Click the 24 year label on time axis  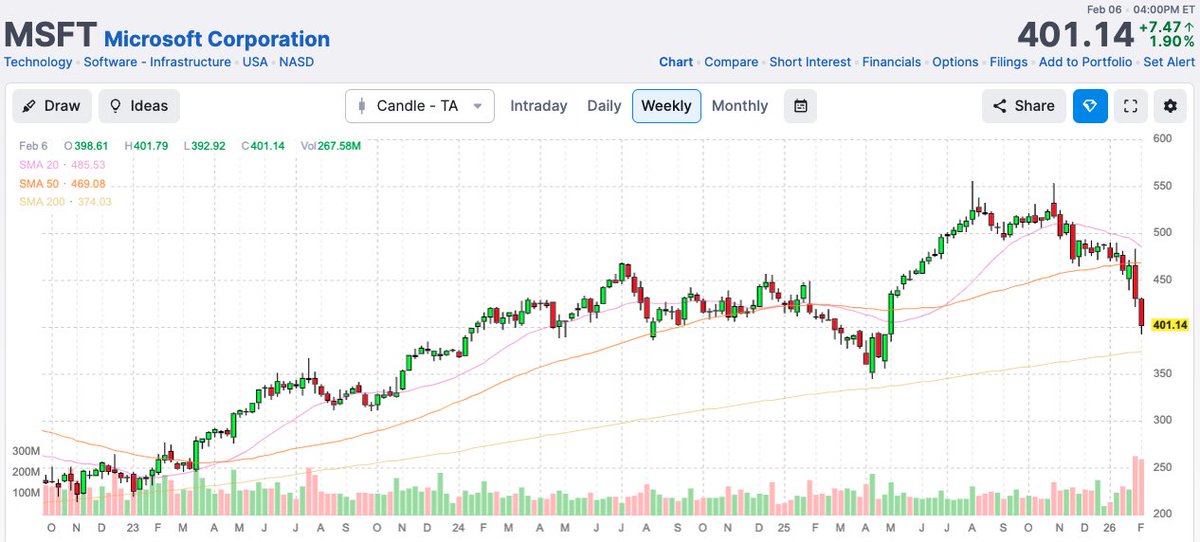click(458, 527)
